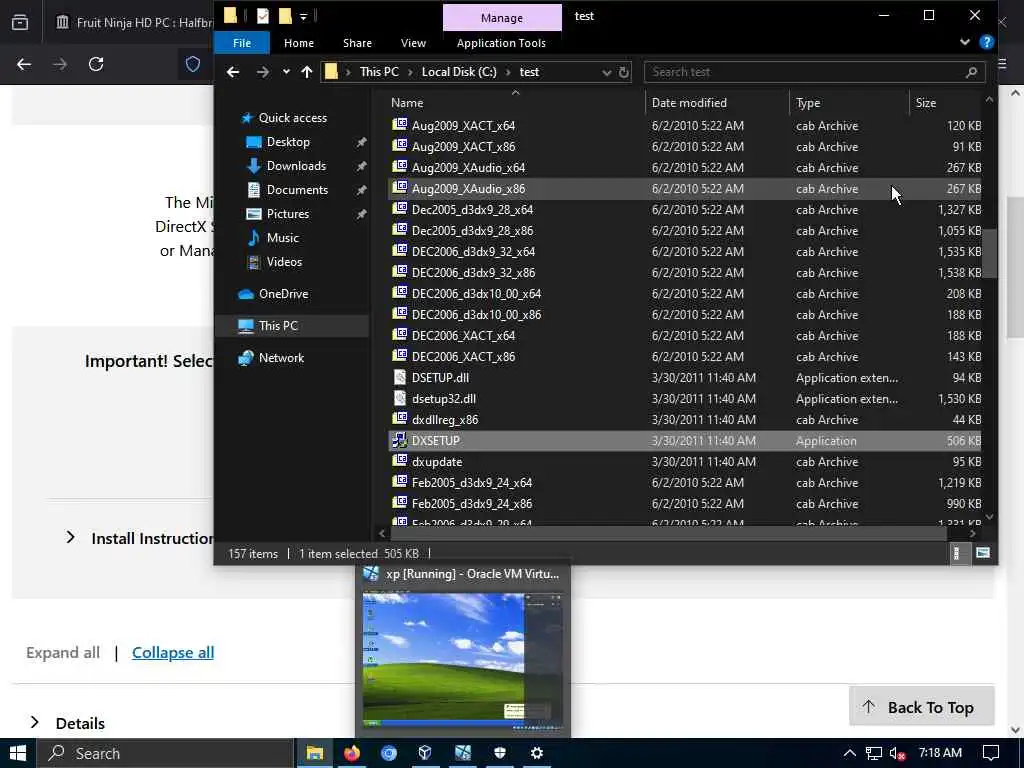Open the File ribbon tab
The width and height of the screenshot is (1024, 768).
tap(242, 43)
